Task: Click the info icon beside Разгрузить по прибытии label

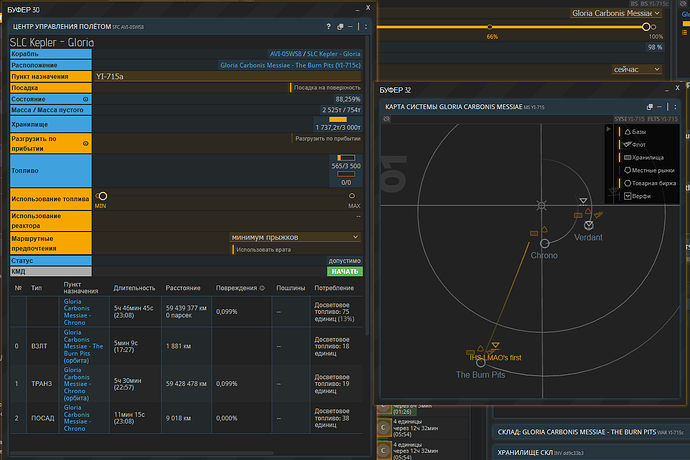Action: point(85,143)
